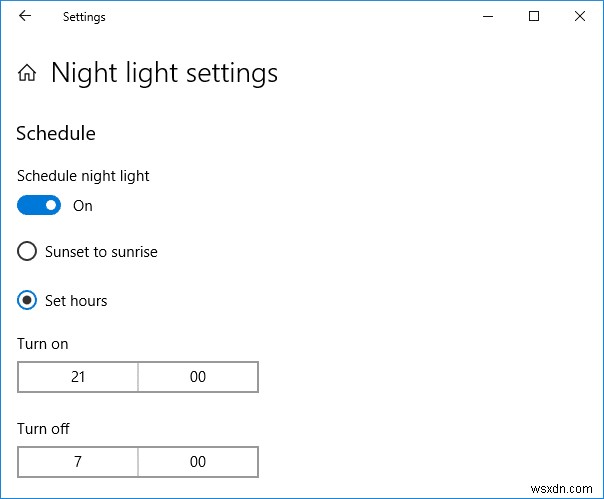
Task: Click the Night light settings page heading
Action: click(x=164, y=73)
